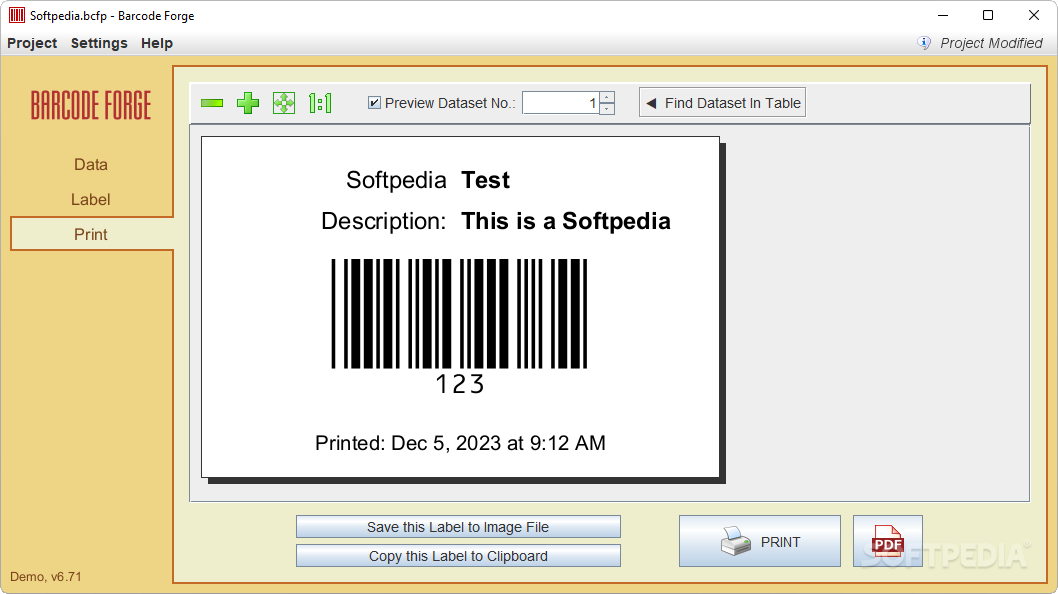Image resolution: width=1058 pixels, height=594 pixels.
Task: Click the Project Modified info icon
Action: tap(924, 43)
